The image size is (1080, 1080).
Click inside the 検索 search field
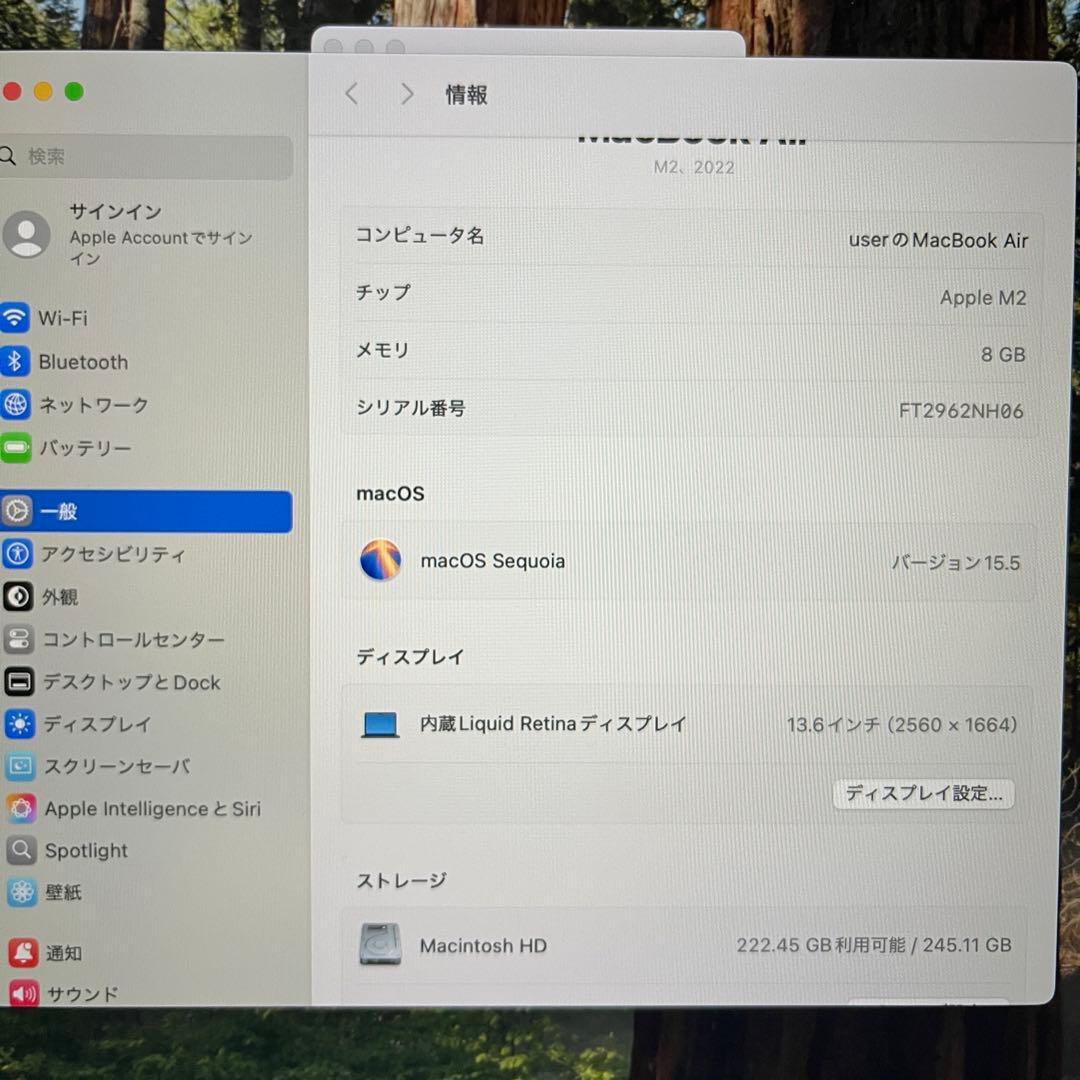[146, 157]
